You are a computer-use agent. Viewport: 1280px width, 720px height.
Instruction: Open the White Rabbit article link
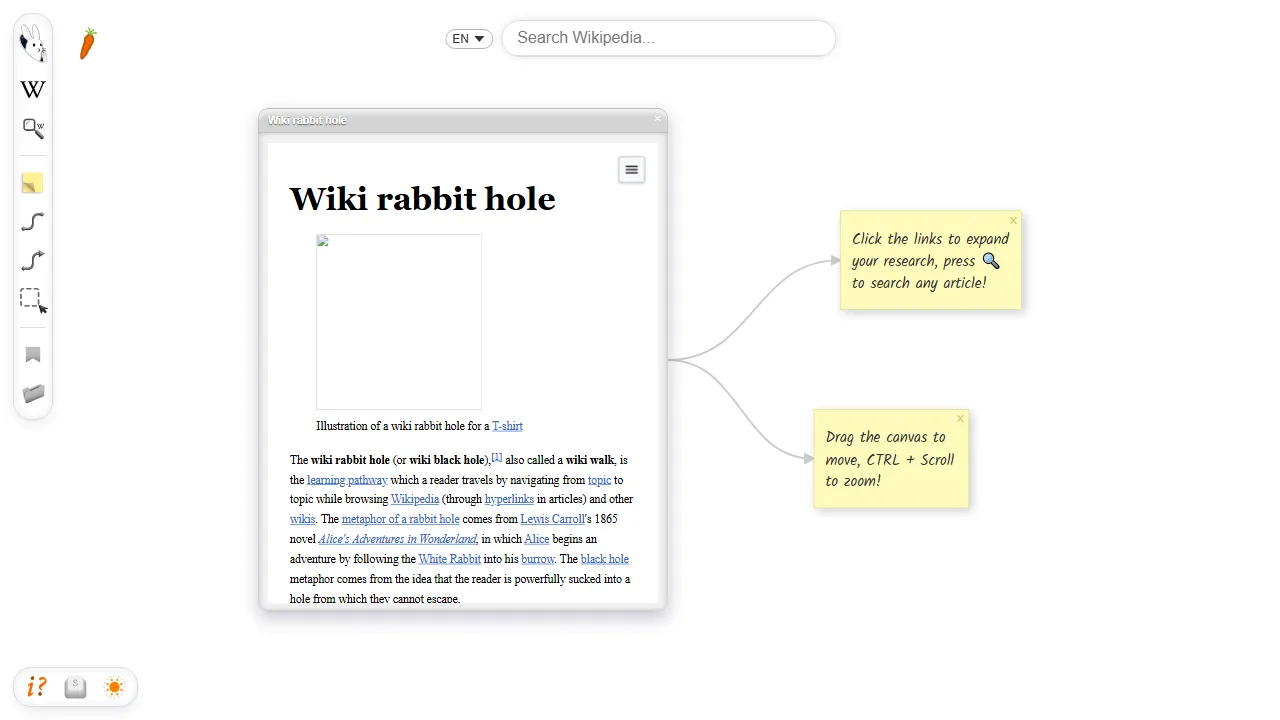(449, 559)
